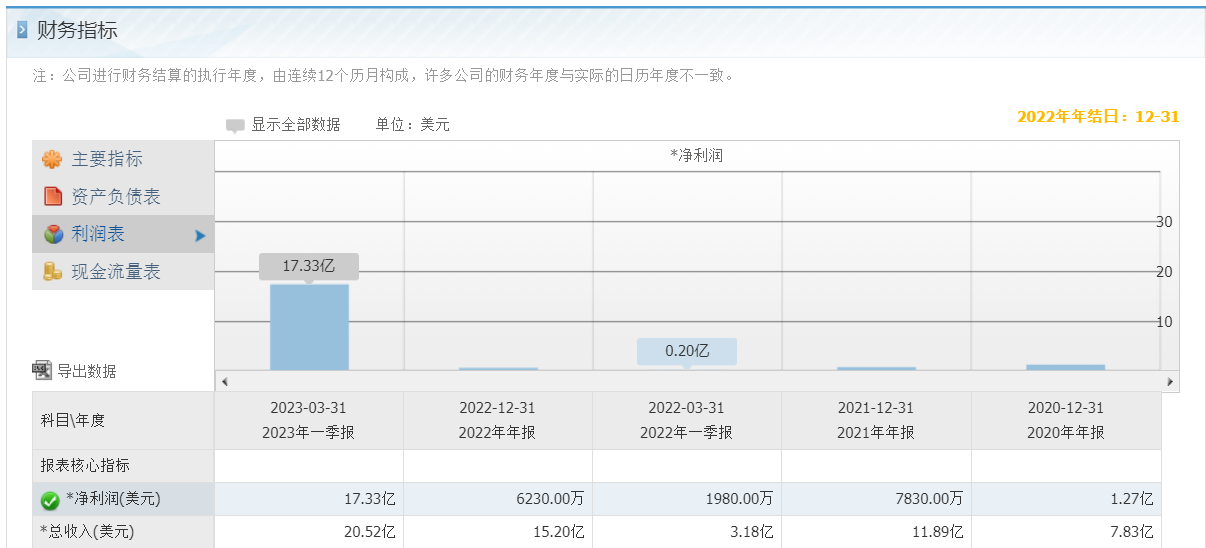
Task: Click net profit cell 6230.00万
Action: tap(498, 500)
